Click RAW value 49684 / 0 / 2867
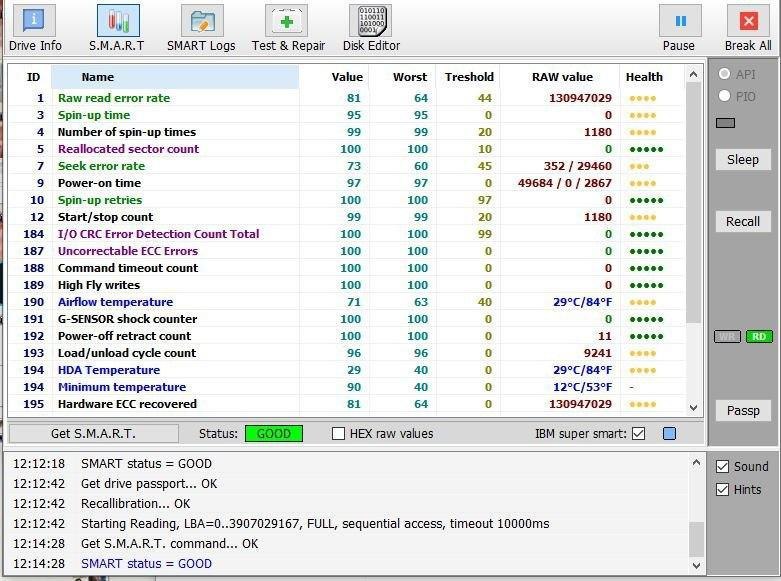The image size is (781, 581). tap(564, 183)
